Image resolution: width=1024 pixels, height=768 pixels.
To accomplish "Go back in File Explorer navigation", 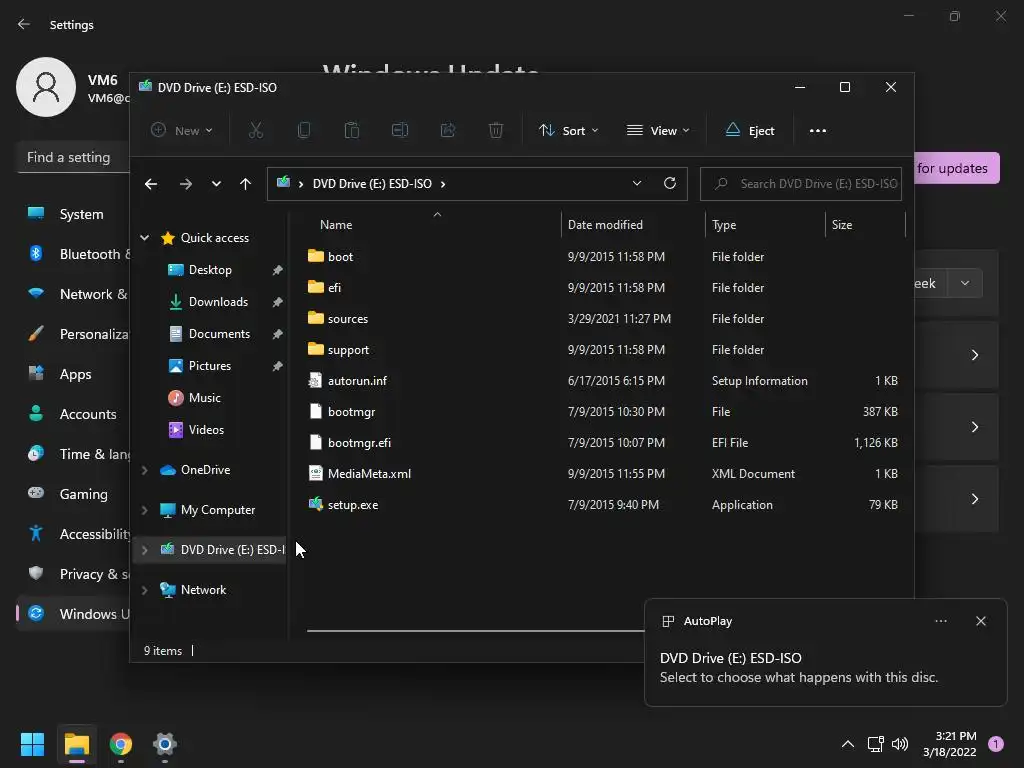I will point(151,184).
